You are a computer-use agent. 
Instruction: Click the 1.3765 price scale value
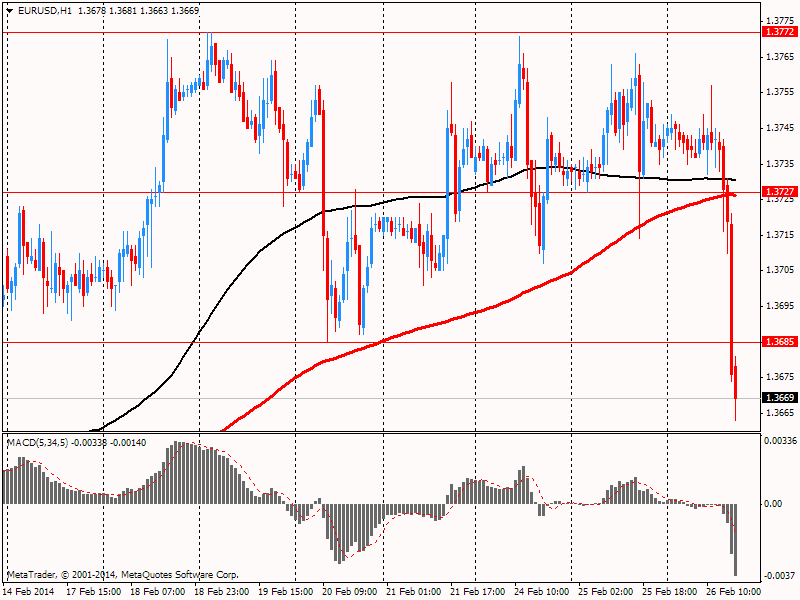780,57
